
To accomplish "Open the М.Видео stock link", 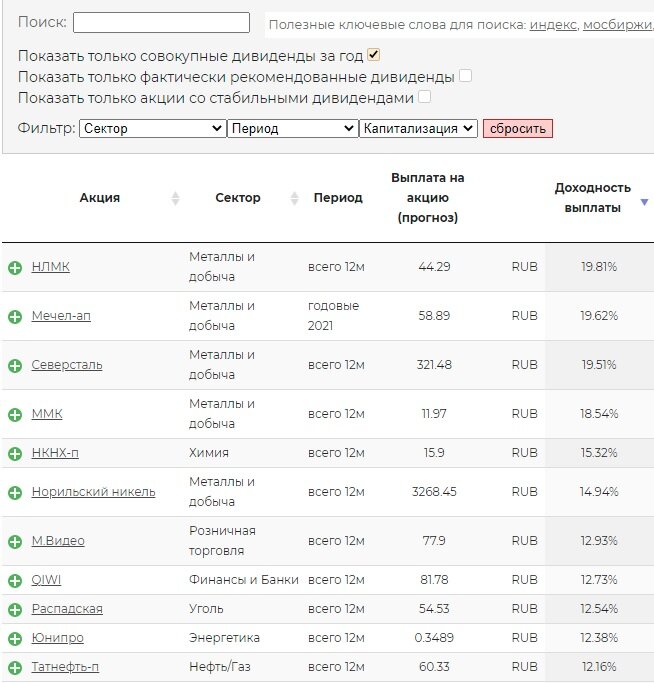I will [x=58, y=541].
